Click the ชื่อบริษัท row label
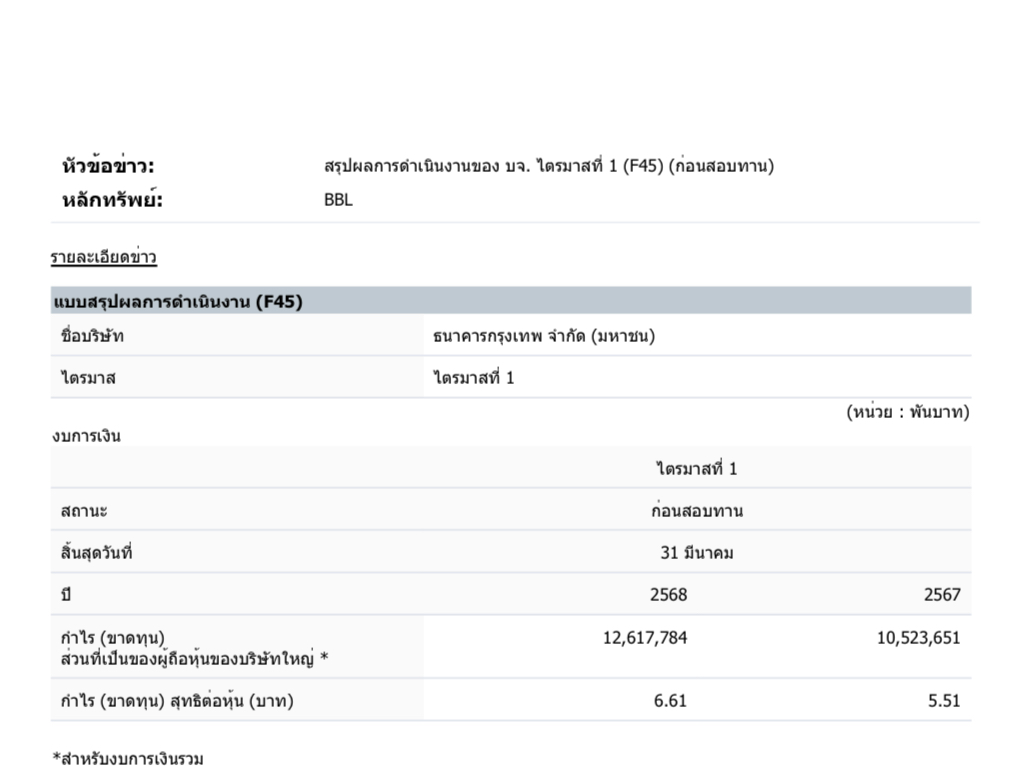 (92, 336)
